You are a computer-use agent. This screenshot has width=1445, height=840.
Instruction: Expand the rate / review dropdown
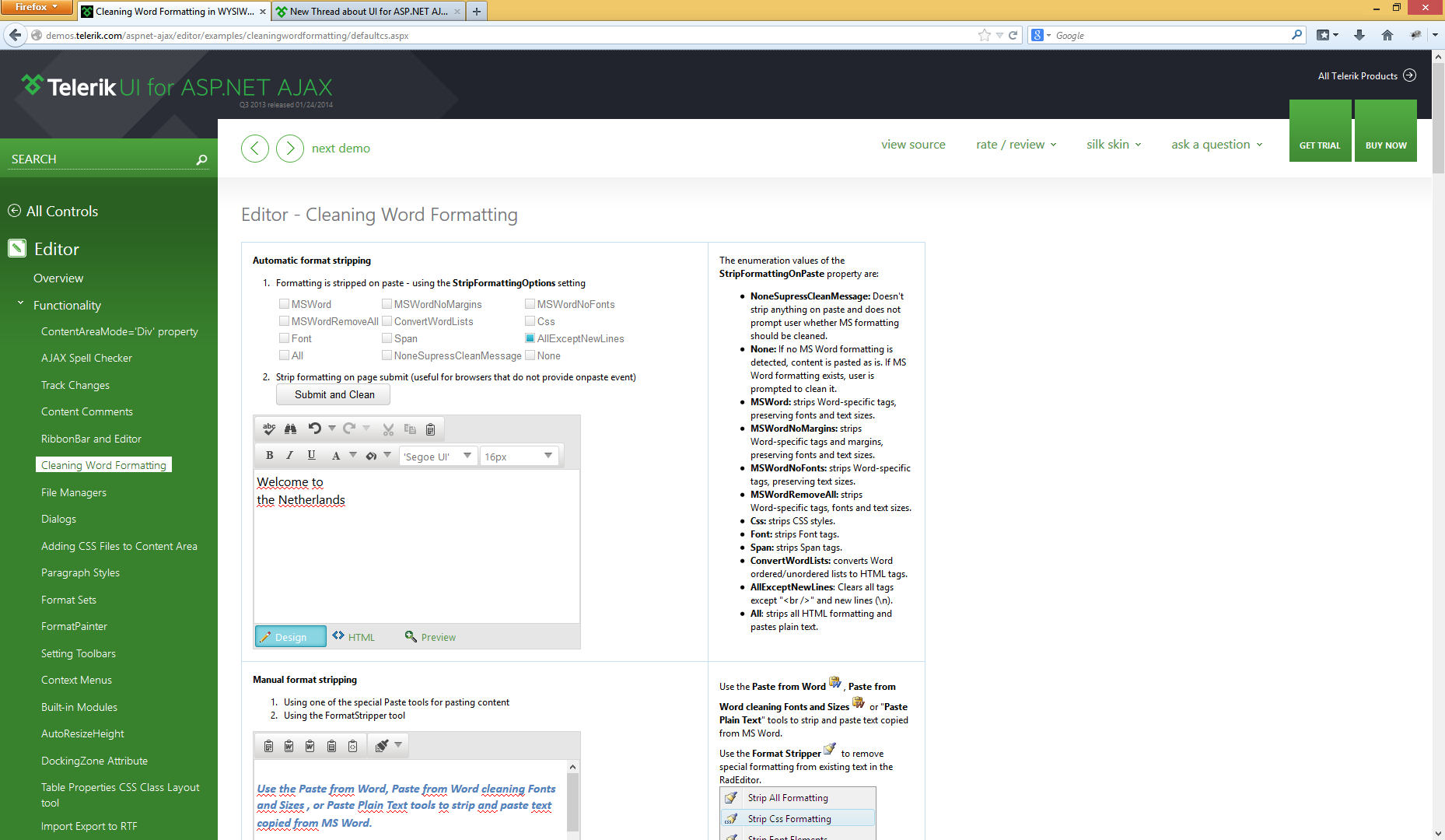pos(1016,145)
